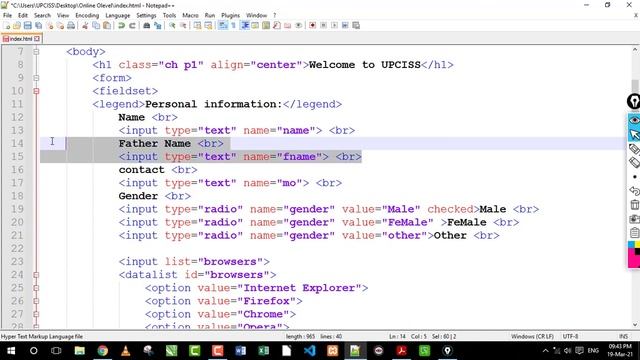
Task: Select the pen tool in annotation overlay
Action: [634, 149]
